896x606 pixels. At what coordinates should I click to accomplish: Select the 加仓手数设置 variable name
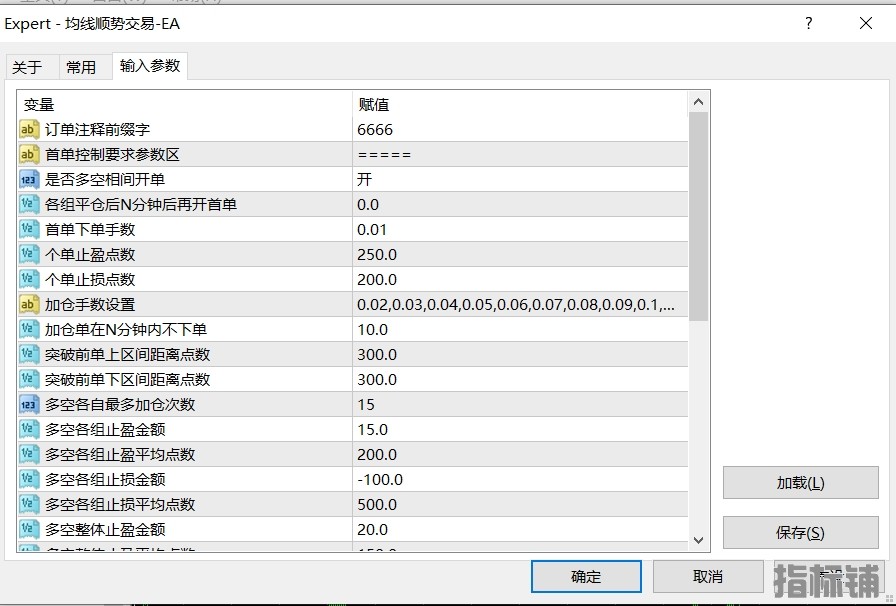tap(90, 305)
